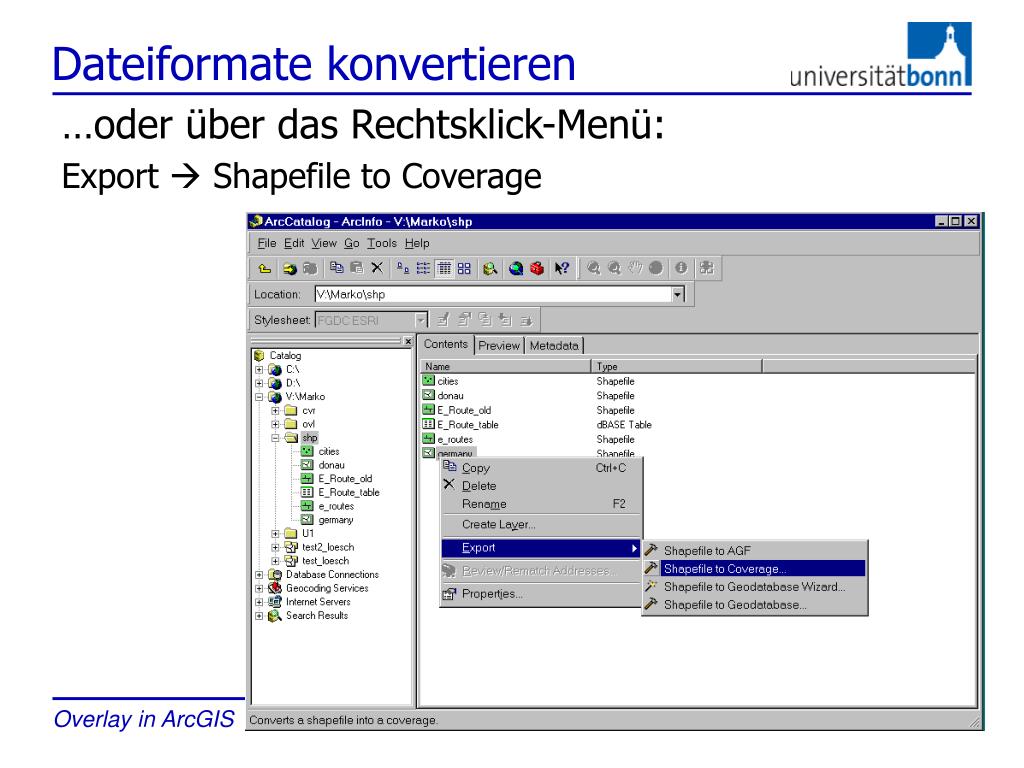
Task: Switch to Details view
Action: [444, 268]
